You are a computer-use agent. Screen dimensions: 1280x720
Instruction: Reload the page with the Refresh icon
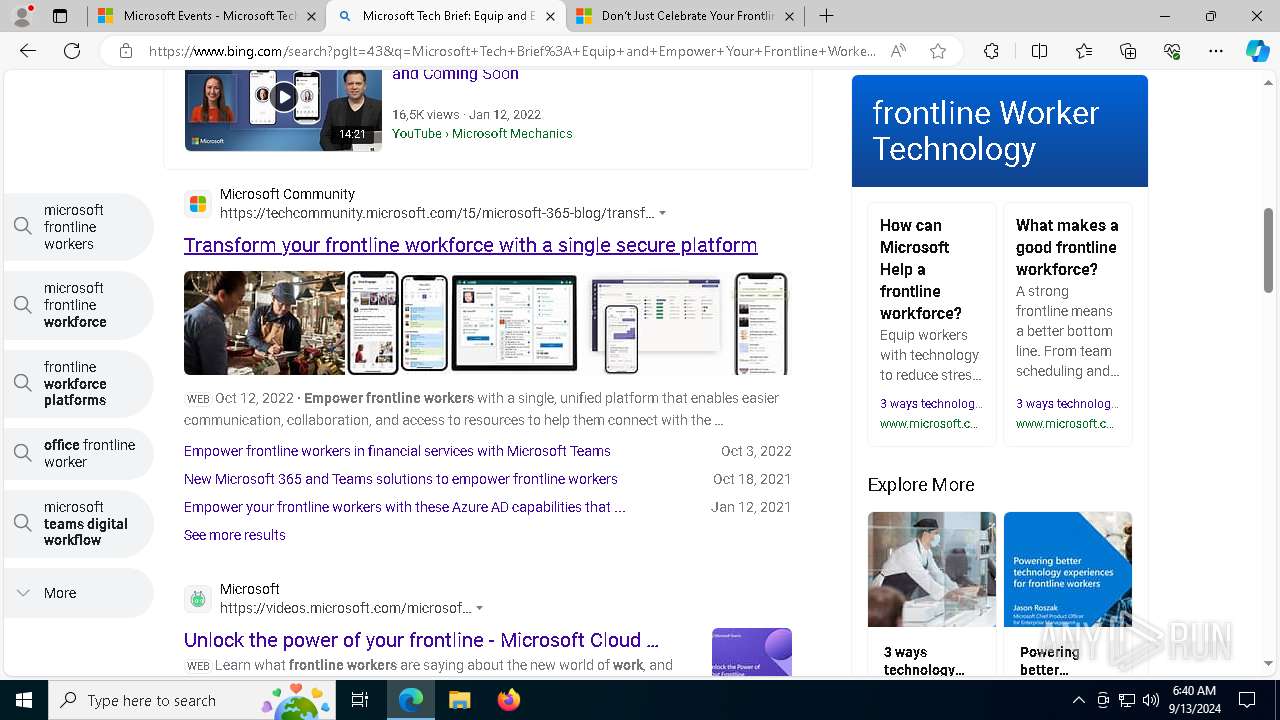72,51
